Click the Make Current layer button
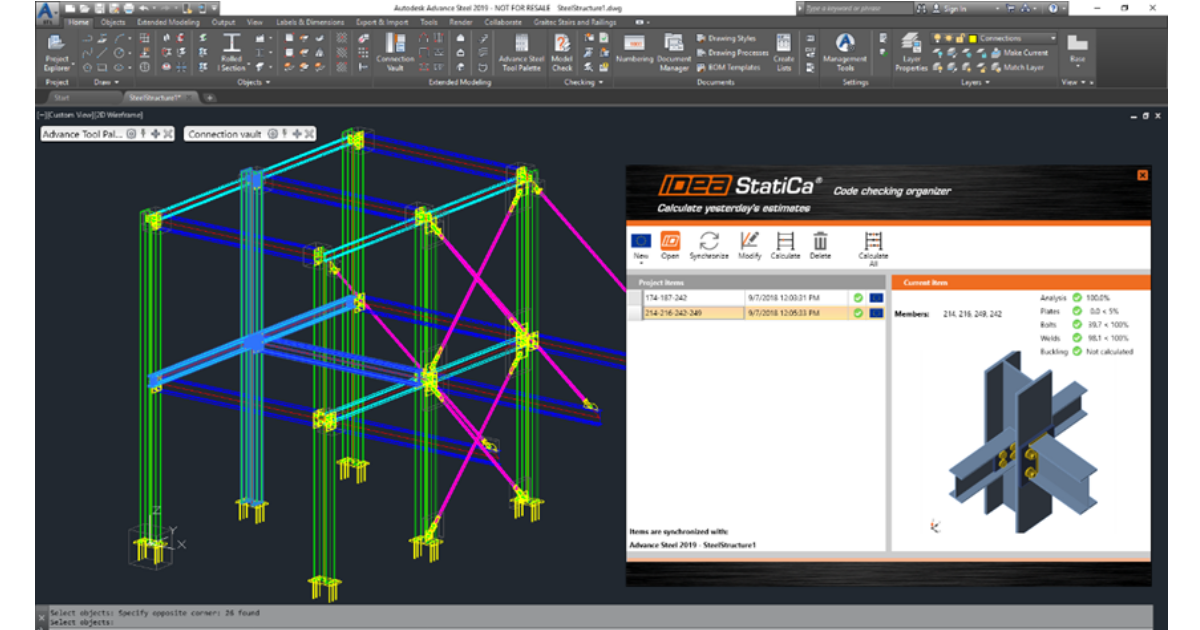Screen dimensions: 1200x630 (x=1025, y=53)
